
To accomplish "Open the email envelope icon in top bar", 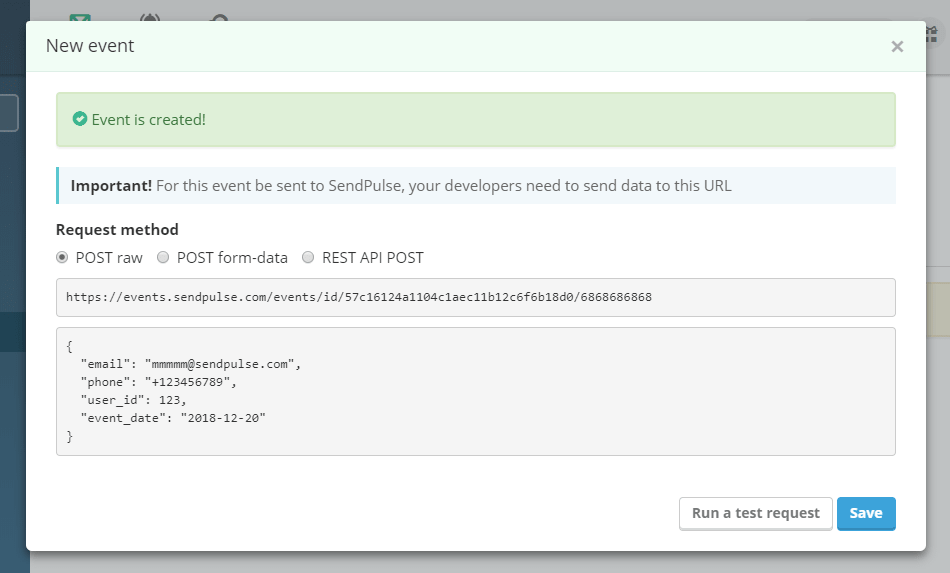I will coord(80,18).
